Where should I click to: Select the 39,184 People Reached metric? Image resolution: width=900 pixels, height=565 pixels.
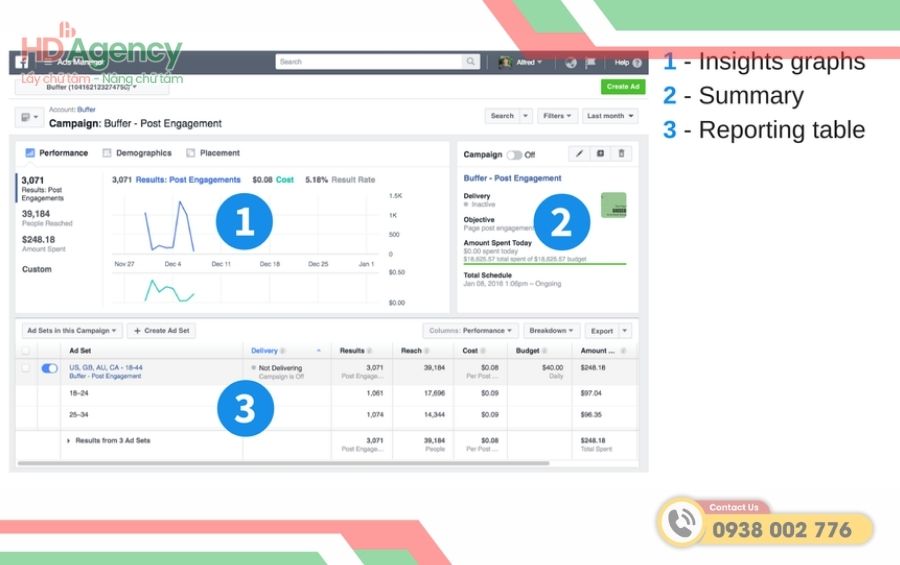click(47, 218)
